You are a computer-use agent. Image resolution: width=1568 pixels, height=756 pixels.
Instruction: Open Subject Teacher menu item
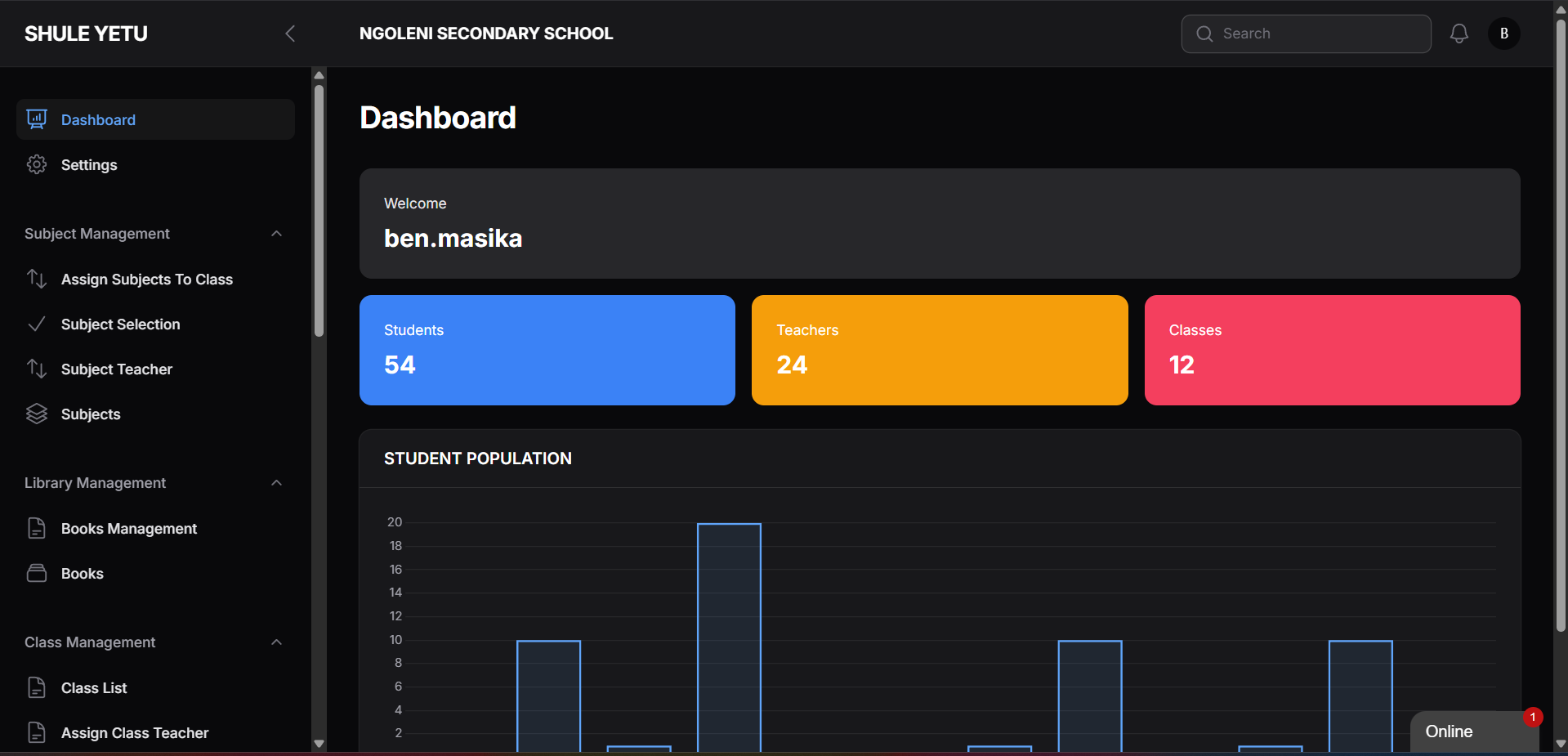click(x=116, y=369)
